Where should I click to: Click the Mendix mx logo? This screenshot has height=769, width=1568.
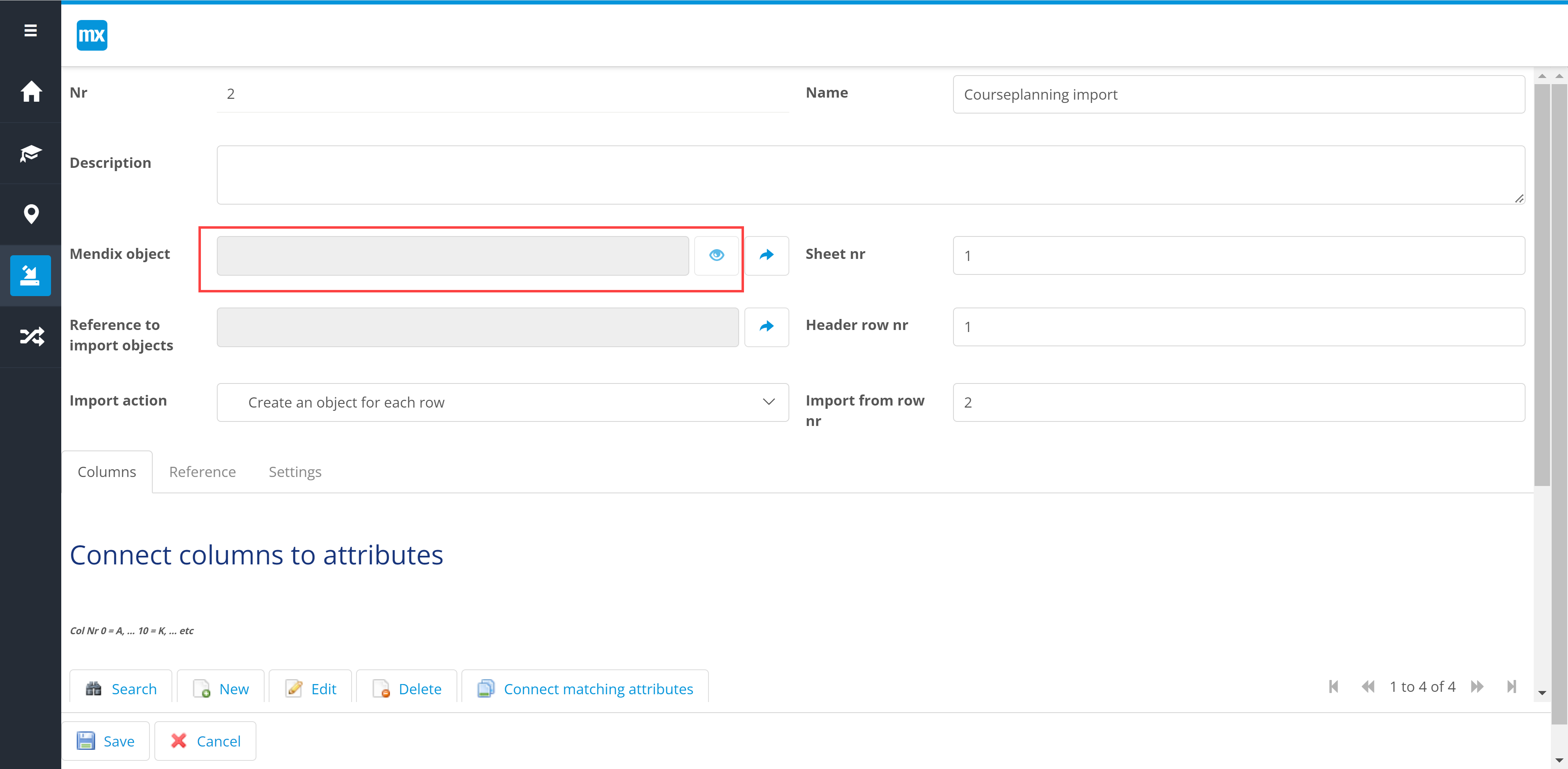click(92, 35)
